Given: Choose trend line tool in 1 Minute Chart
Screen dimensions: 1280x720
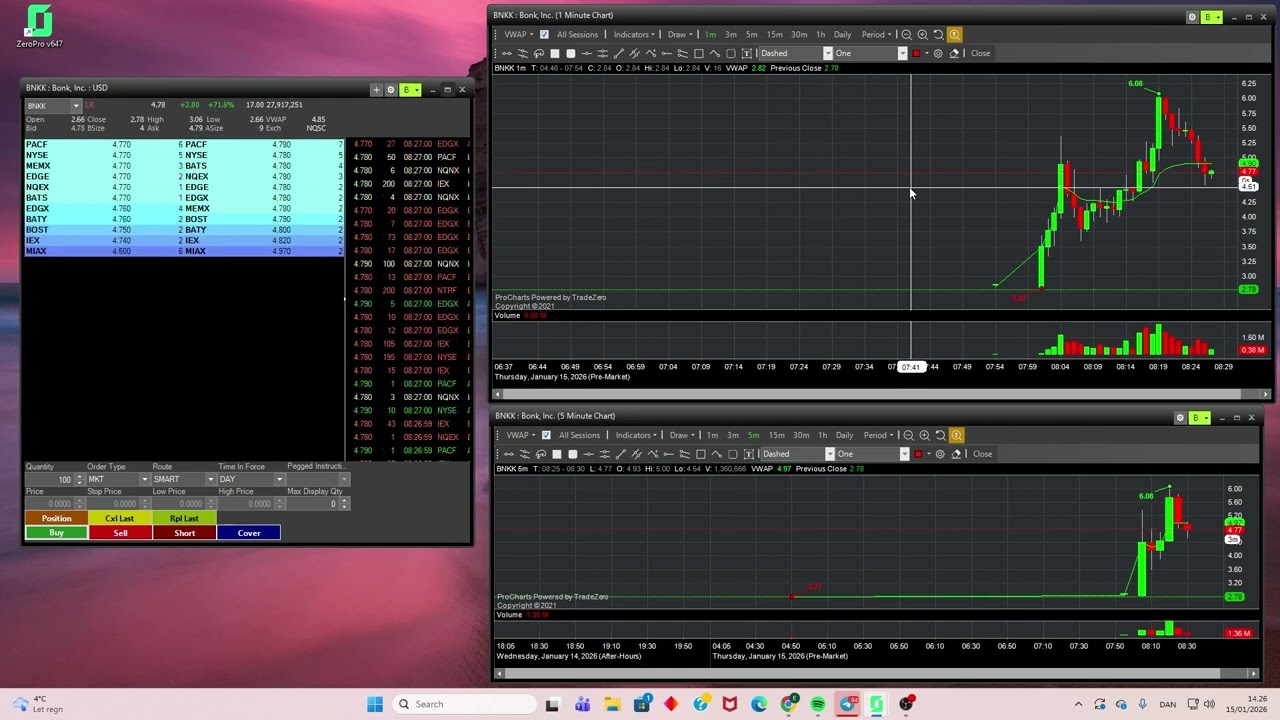Looking at the screenshot, I should point(619,53).
